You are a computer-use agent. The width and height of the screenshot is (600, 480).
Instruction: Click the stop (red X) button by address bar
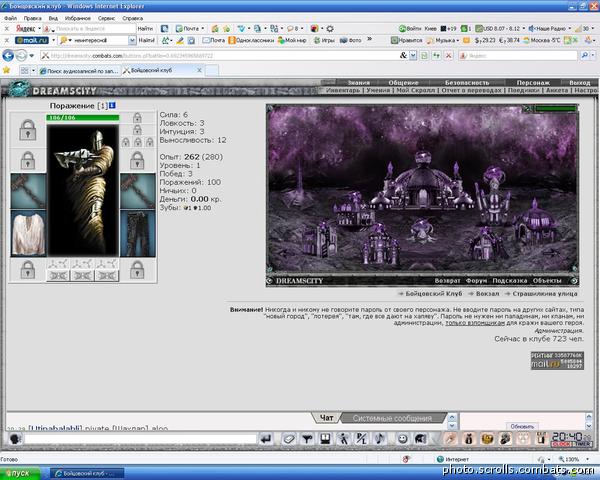pos(448,56)
